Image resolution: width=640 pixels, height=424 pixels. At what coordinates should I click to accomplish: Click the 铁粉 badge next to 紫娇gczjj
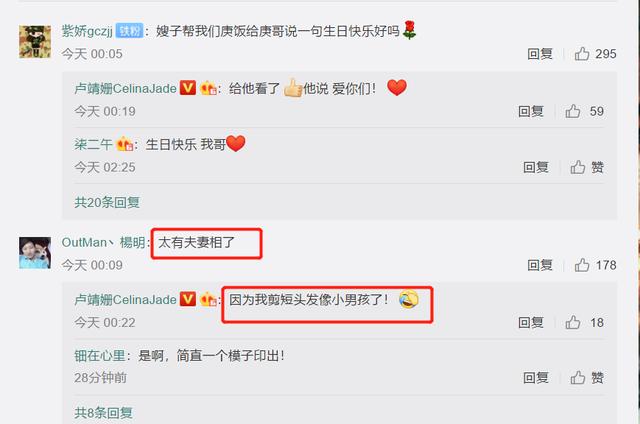pos(129,31)
